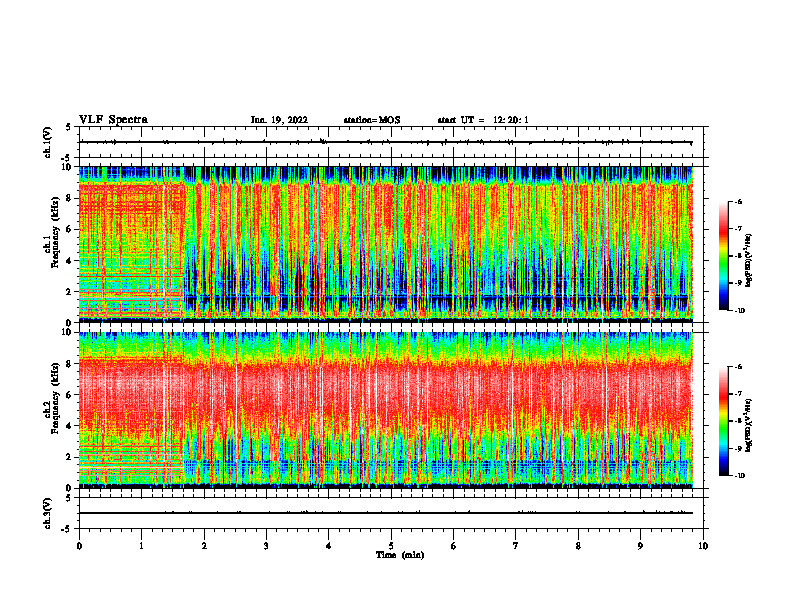
Task: Click the 'ch.1(V)' waveform axis label
Action: pos(47,142)
